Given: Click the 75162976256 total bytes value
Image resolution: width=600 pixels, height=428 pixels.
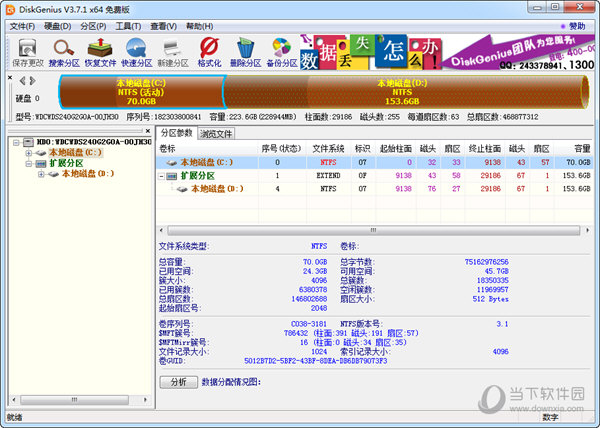Looking at the screenshot, I should pos(486,262).
